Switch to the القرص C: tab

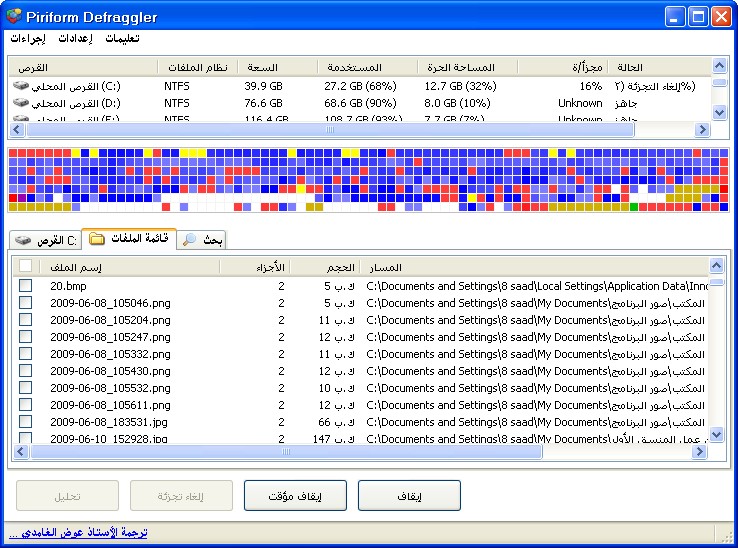(46, 240)
